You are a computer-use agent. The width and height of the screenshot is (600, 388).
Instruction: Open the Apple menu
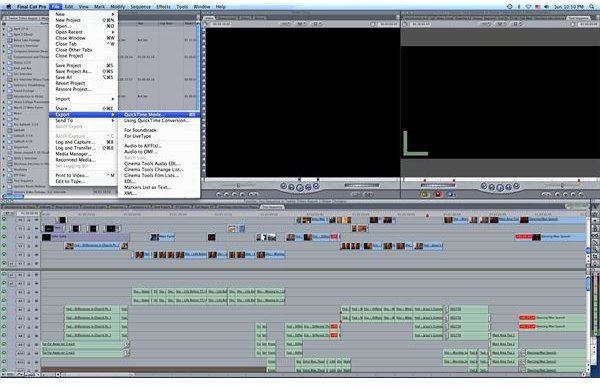coord(8,7)
